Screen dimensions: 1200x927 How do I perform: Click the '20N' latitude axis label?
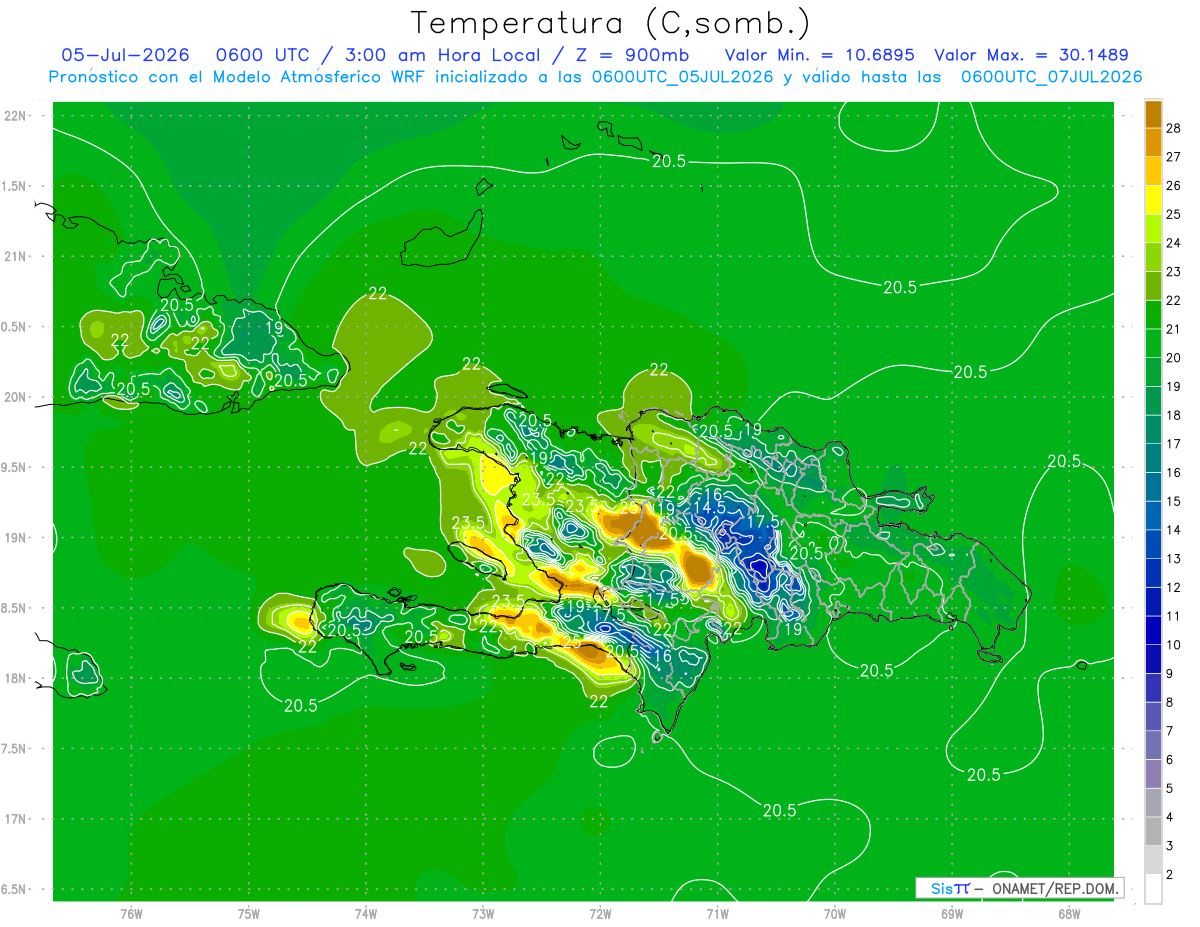(x=16, y=397)
